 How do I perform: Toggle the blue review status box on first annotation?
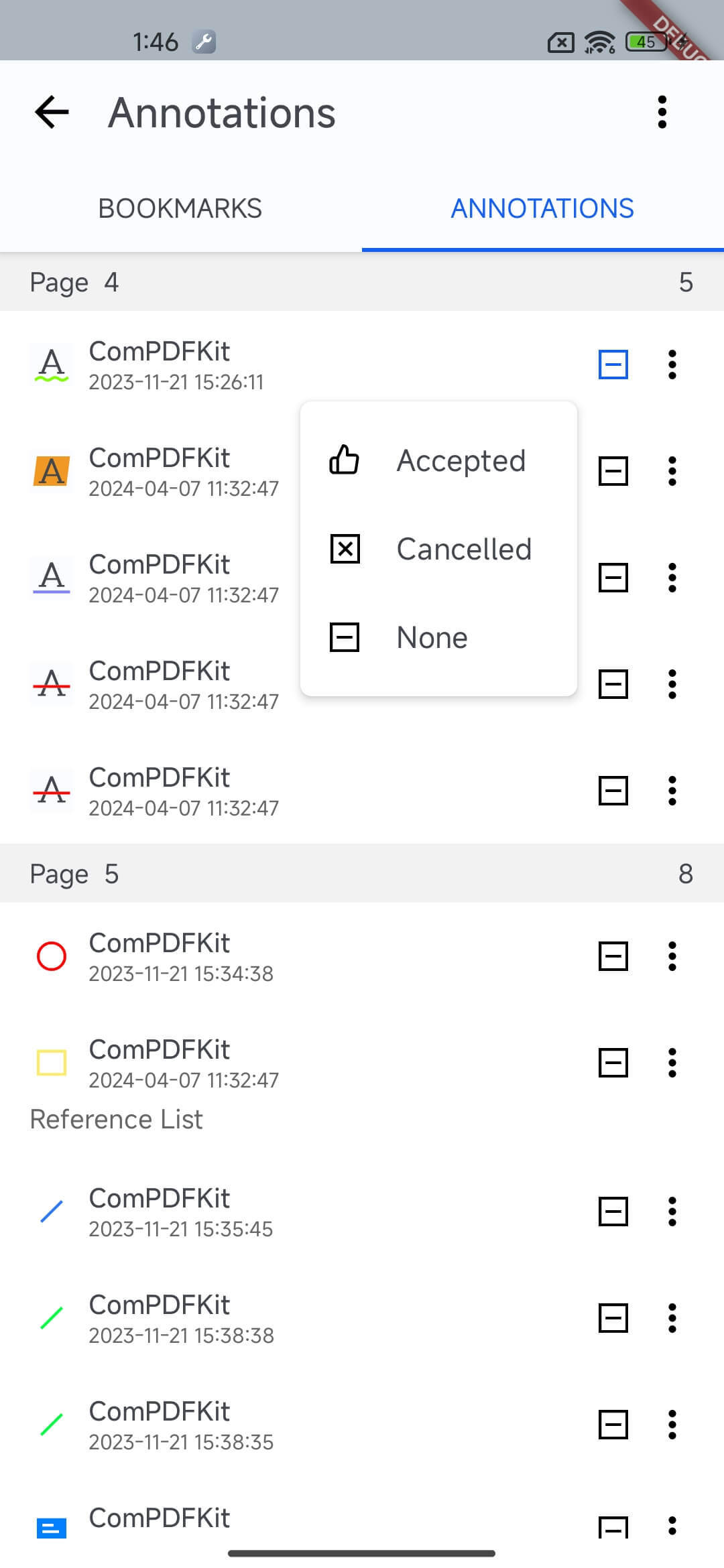(613, 365)
